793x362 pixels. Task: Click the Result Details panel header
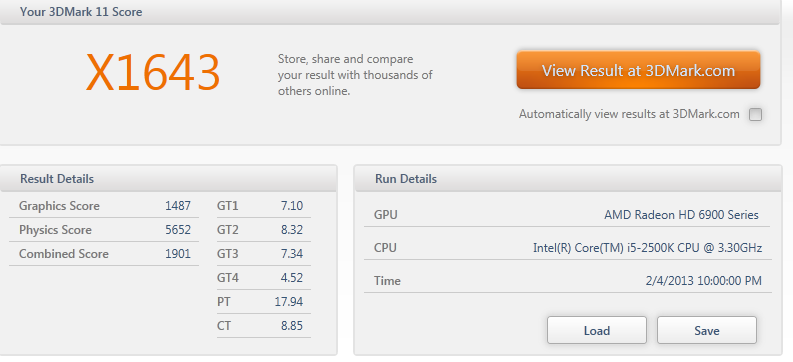[168, 178]
